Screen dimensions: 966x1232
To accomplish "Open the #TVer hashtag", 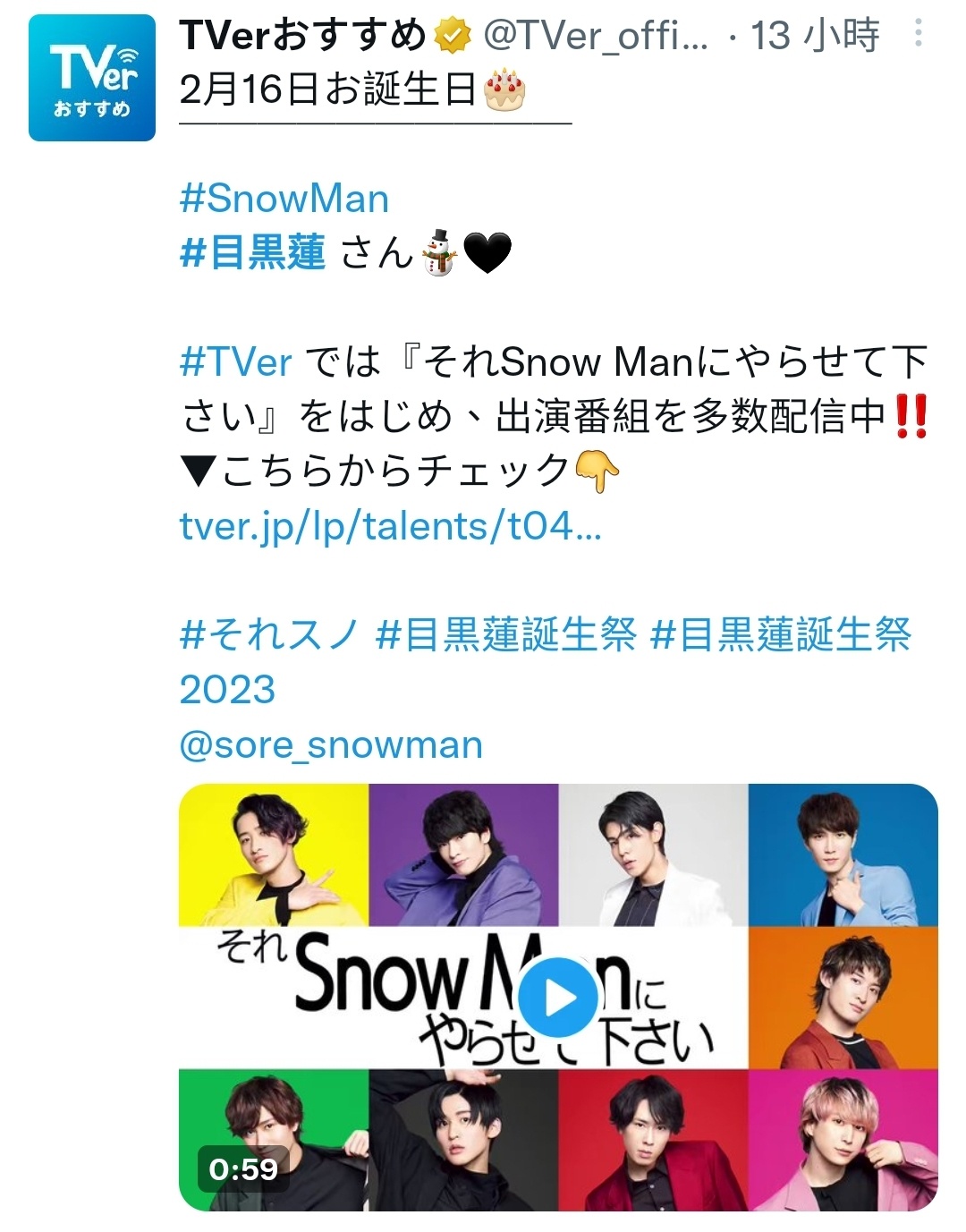I will [236, 362].
